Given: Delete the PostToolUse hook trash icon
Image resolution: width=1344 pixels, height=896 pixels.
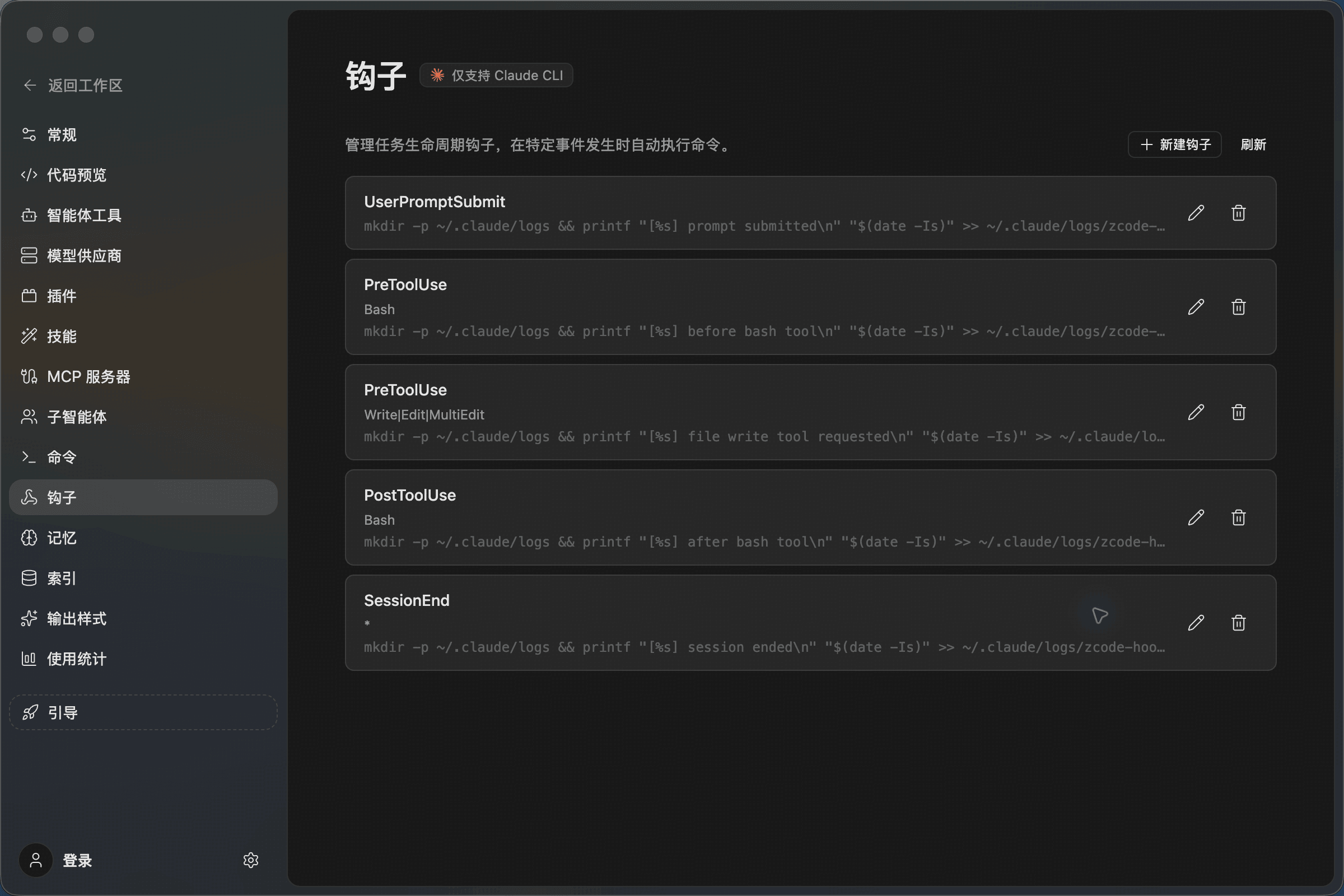Looking at the screenshot, I should [x=1238, y=517].
